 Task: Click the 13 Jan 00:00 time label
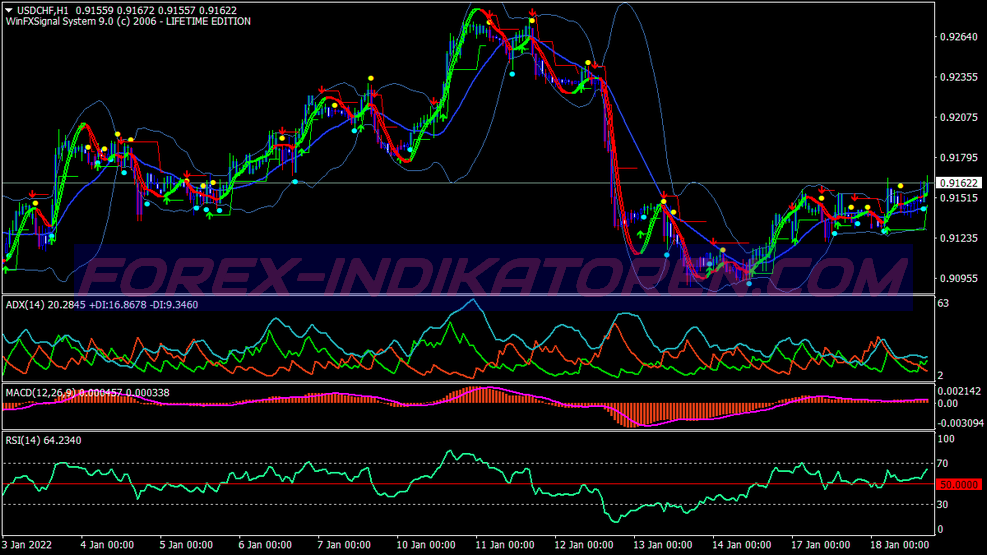663,545
